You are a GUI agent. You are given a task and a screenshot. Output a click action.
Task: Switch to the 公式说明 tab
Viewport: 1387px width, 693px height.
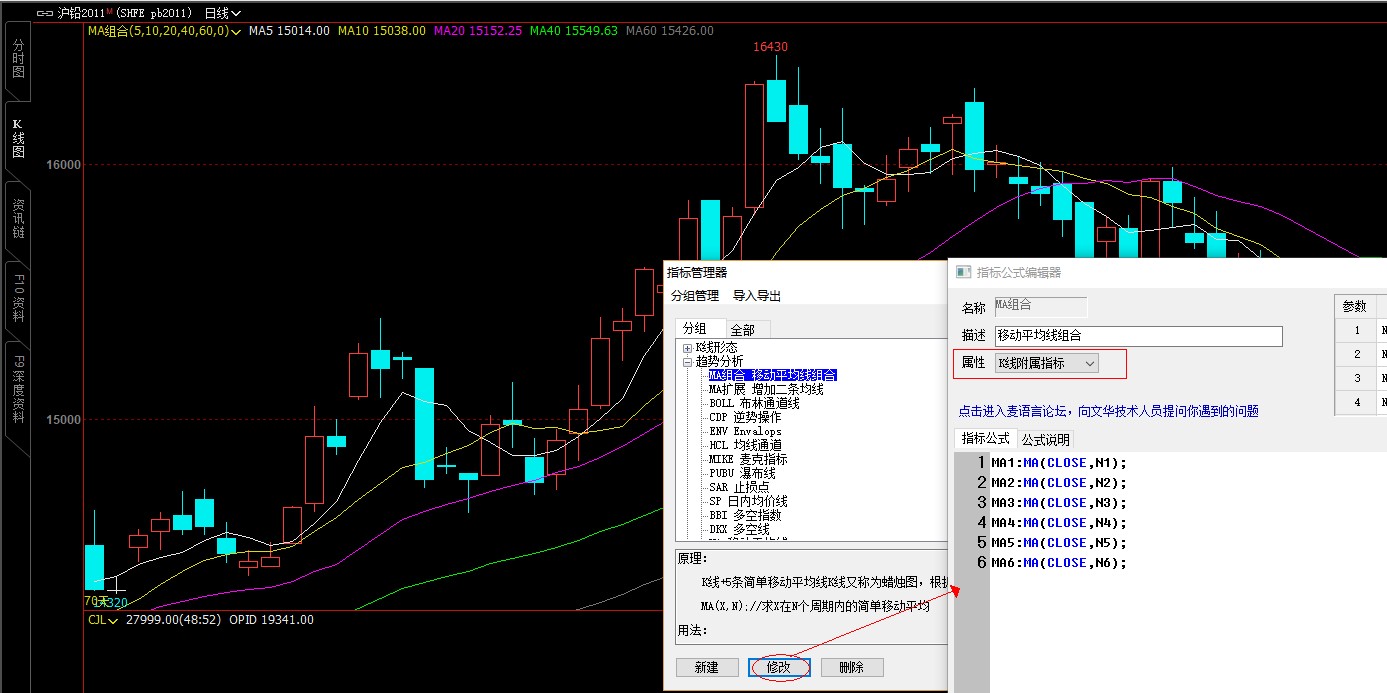1045,439
